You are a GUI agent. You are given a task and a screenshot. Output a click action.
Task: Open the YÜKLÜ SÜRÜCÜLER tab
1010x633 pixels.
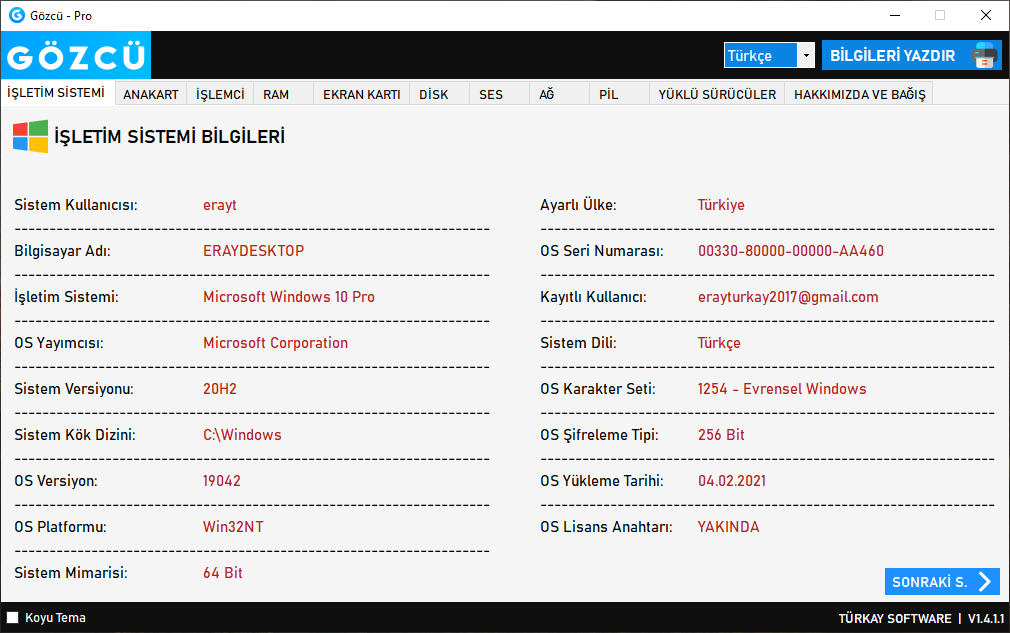point(717,94)
